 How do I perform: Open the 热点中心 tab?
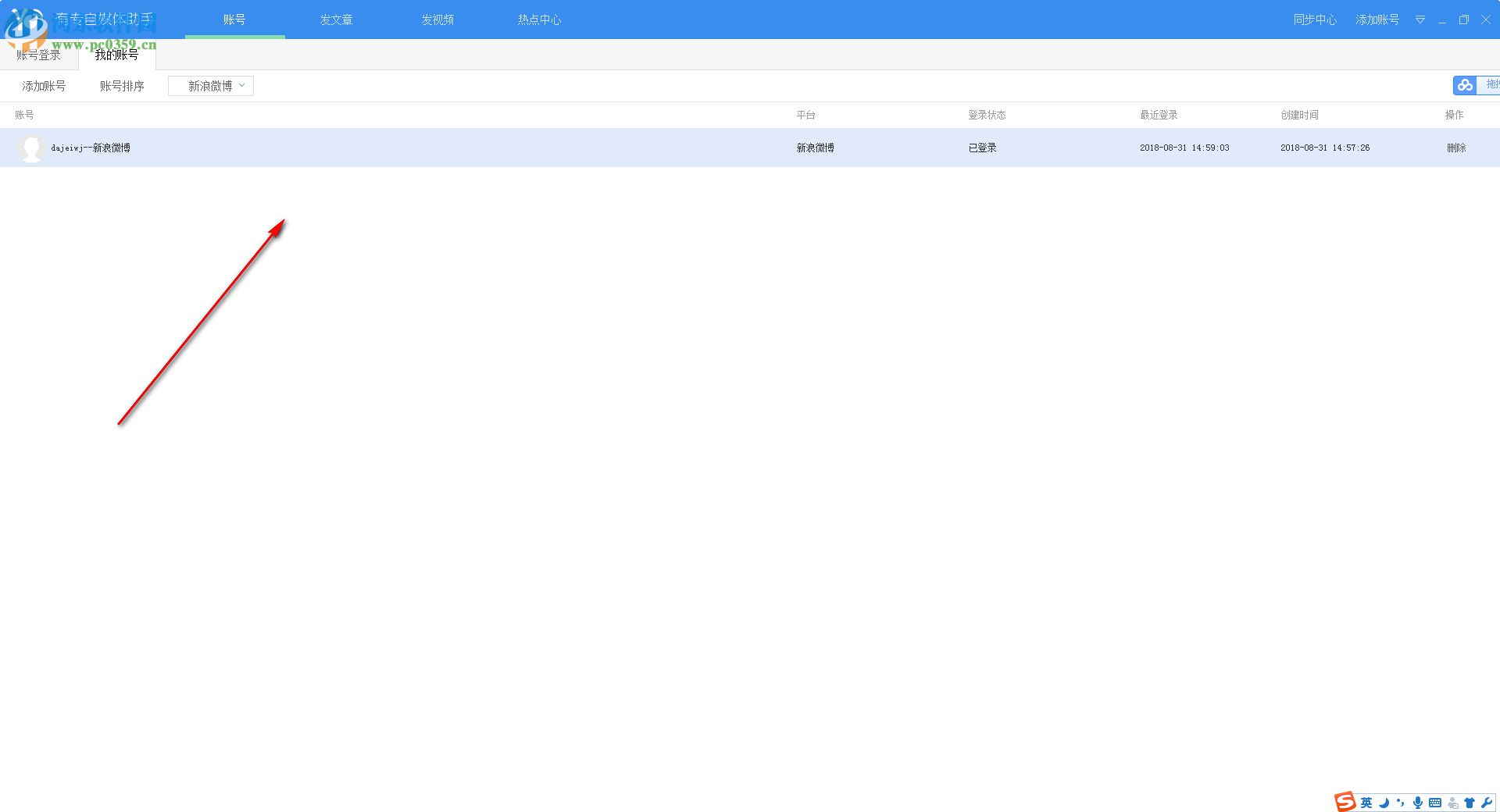click(539, 20)
